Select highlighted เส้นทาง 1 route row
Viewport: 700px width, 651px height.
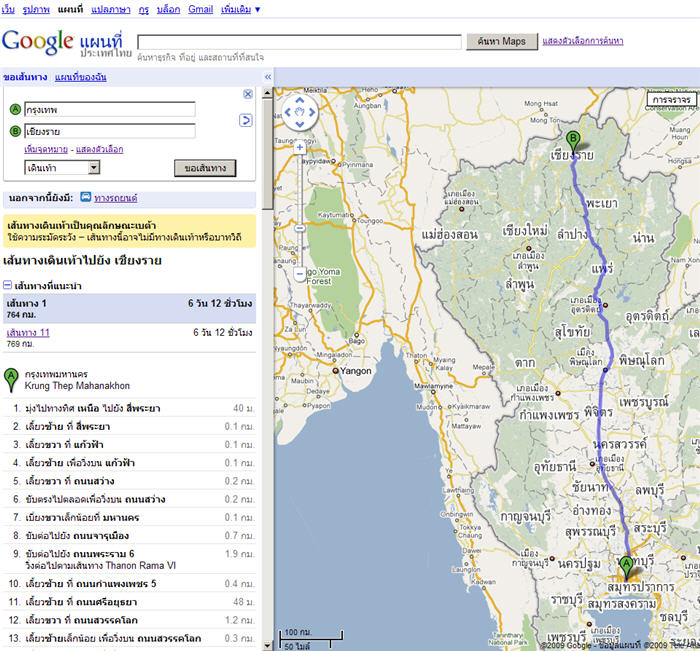click(129, 308)
